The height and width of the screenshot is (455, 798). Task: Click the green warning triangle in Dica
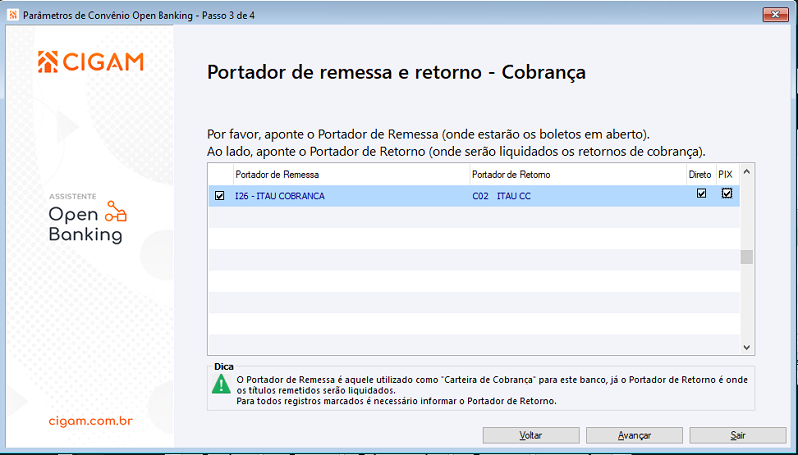pyautogui.click(x=221, y=384)
